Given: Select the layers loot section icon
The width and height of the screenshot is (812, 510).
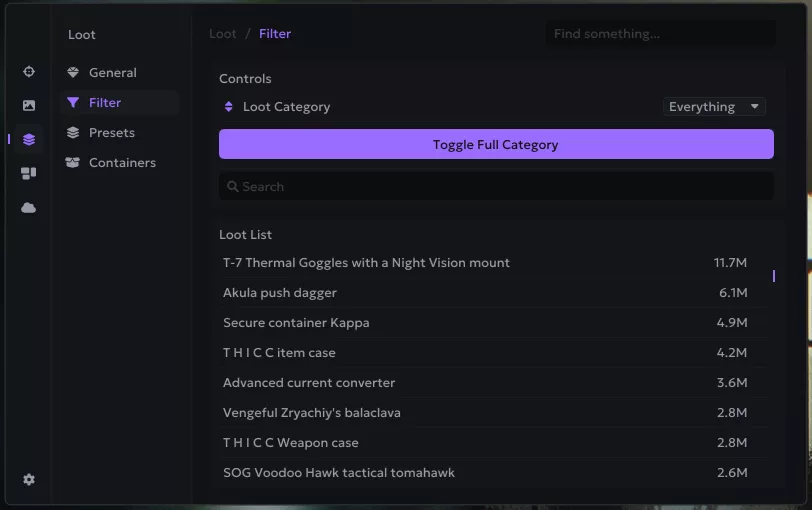Looking at the screenshot, I should [29, 140].
